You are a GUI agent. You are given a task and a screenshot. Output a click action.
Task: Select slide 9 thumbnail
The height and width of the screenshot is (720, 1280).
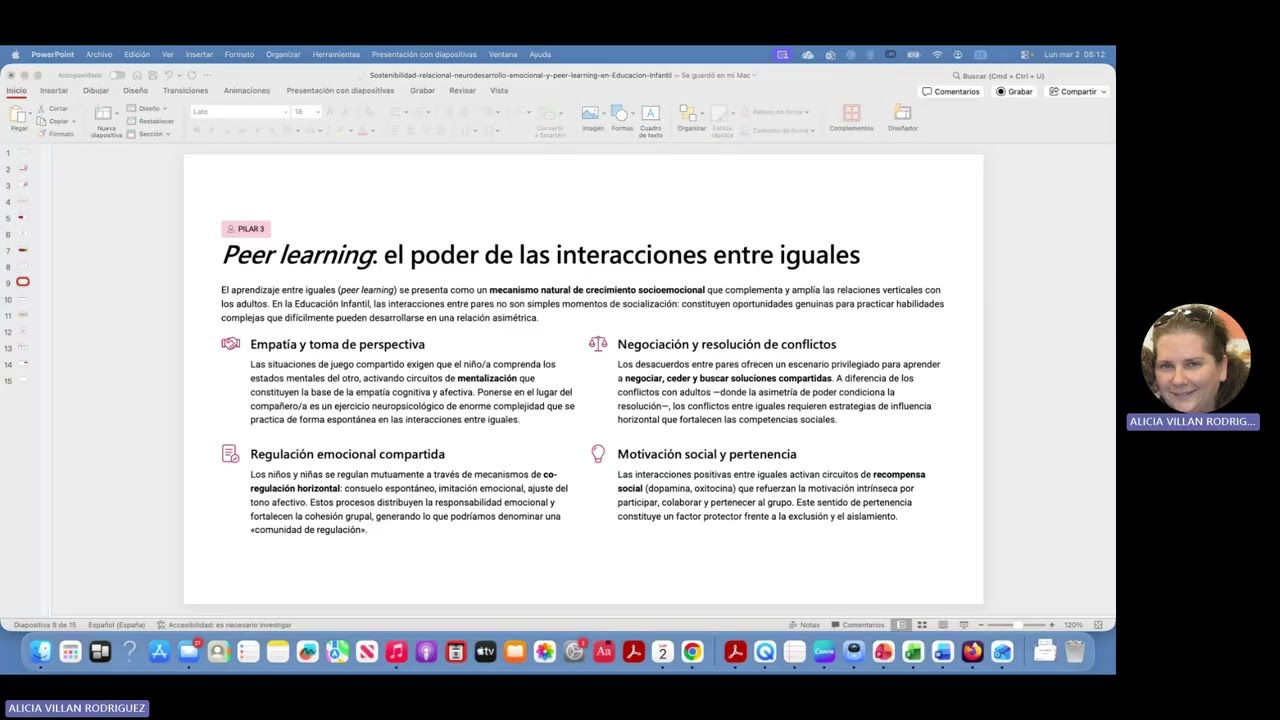(x=22, y=282)
